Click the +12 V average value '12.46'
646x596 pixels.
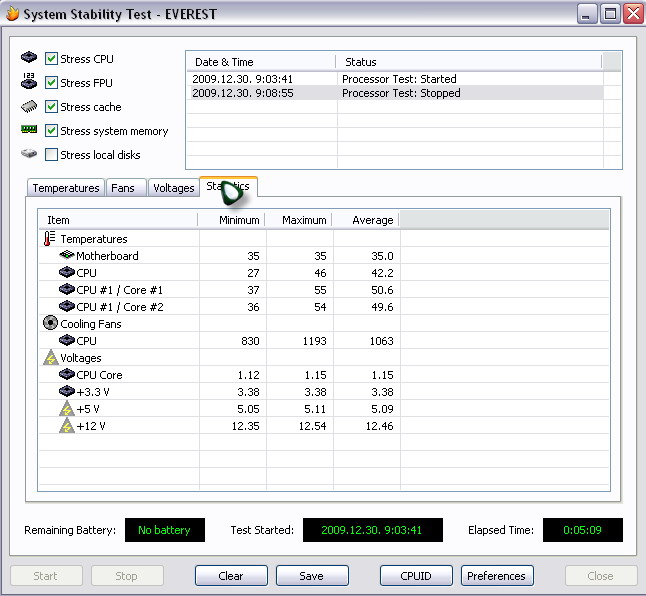[379, 426]
